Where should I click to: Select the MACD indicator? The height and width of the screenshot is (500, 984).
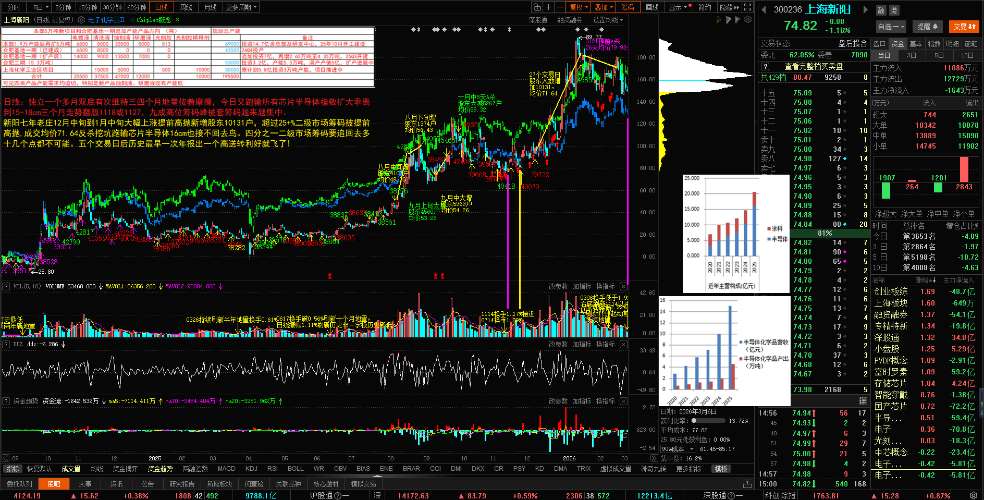tap(227, 469)
